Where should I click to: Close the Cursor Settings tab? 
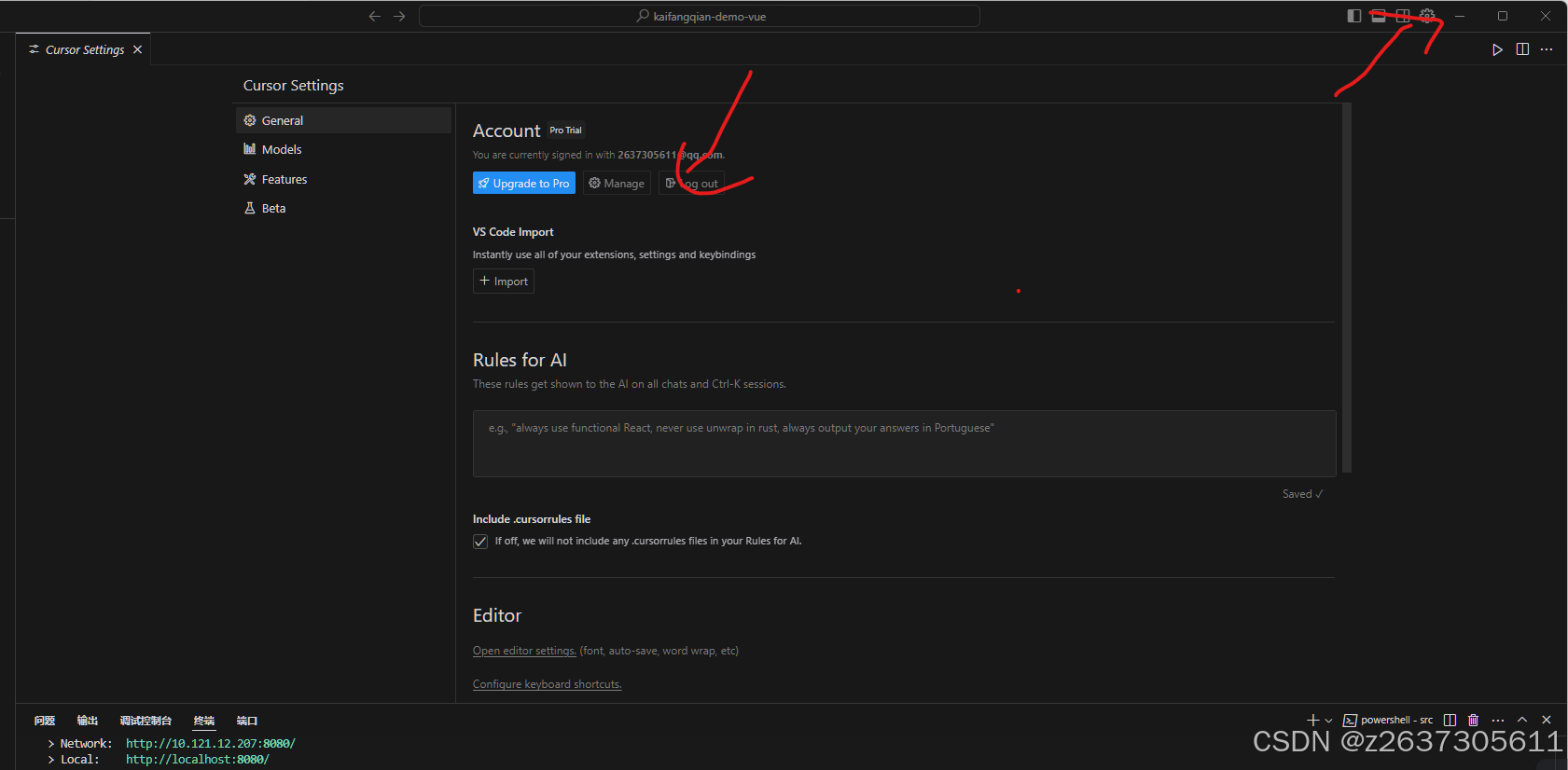[x=137, y=49]
